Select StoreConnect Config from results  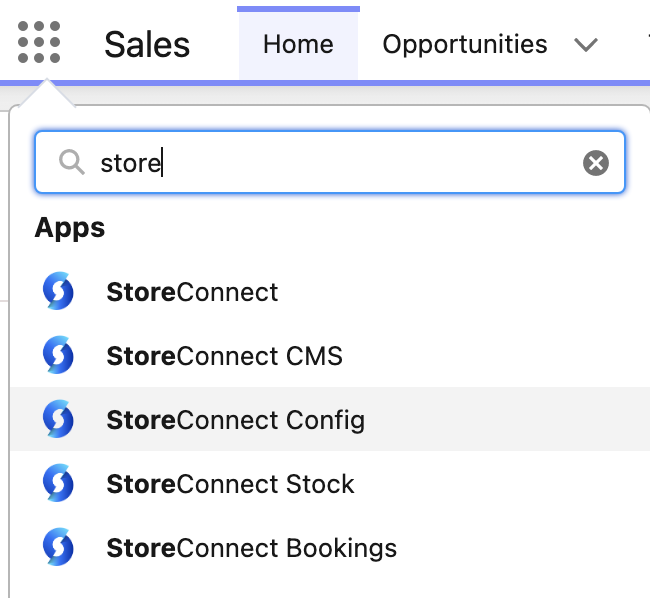point(235,421)
